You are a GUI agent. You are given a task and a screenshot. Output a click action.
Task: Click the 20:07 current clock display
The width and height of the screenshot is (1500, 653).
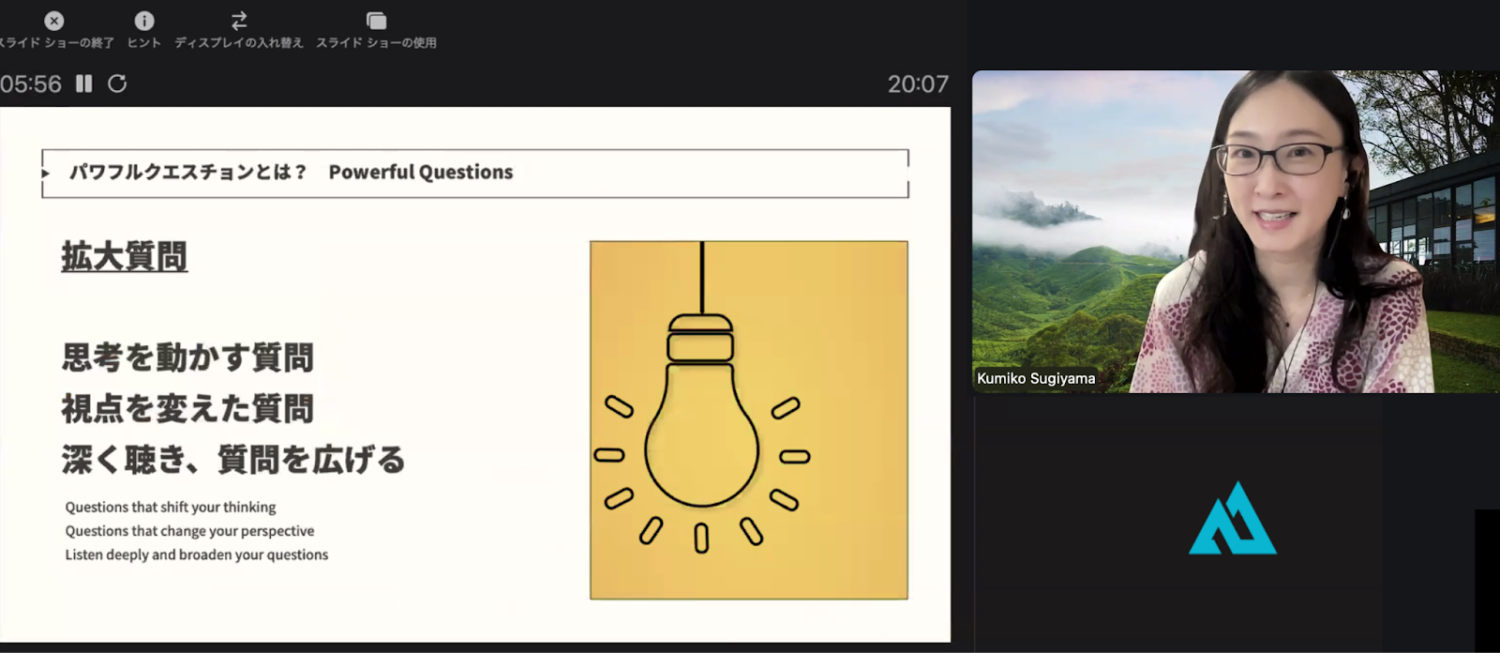[917, 84]
